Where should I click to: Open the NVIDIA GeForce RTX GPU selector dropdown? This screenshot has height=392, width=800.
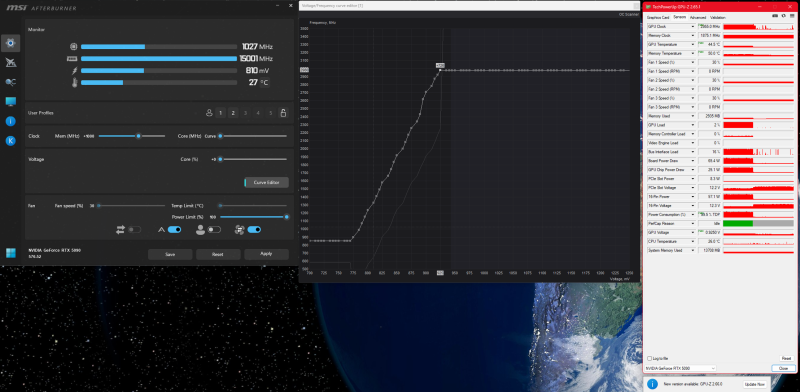(681, 368)
